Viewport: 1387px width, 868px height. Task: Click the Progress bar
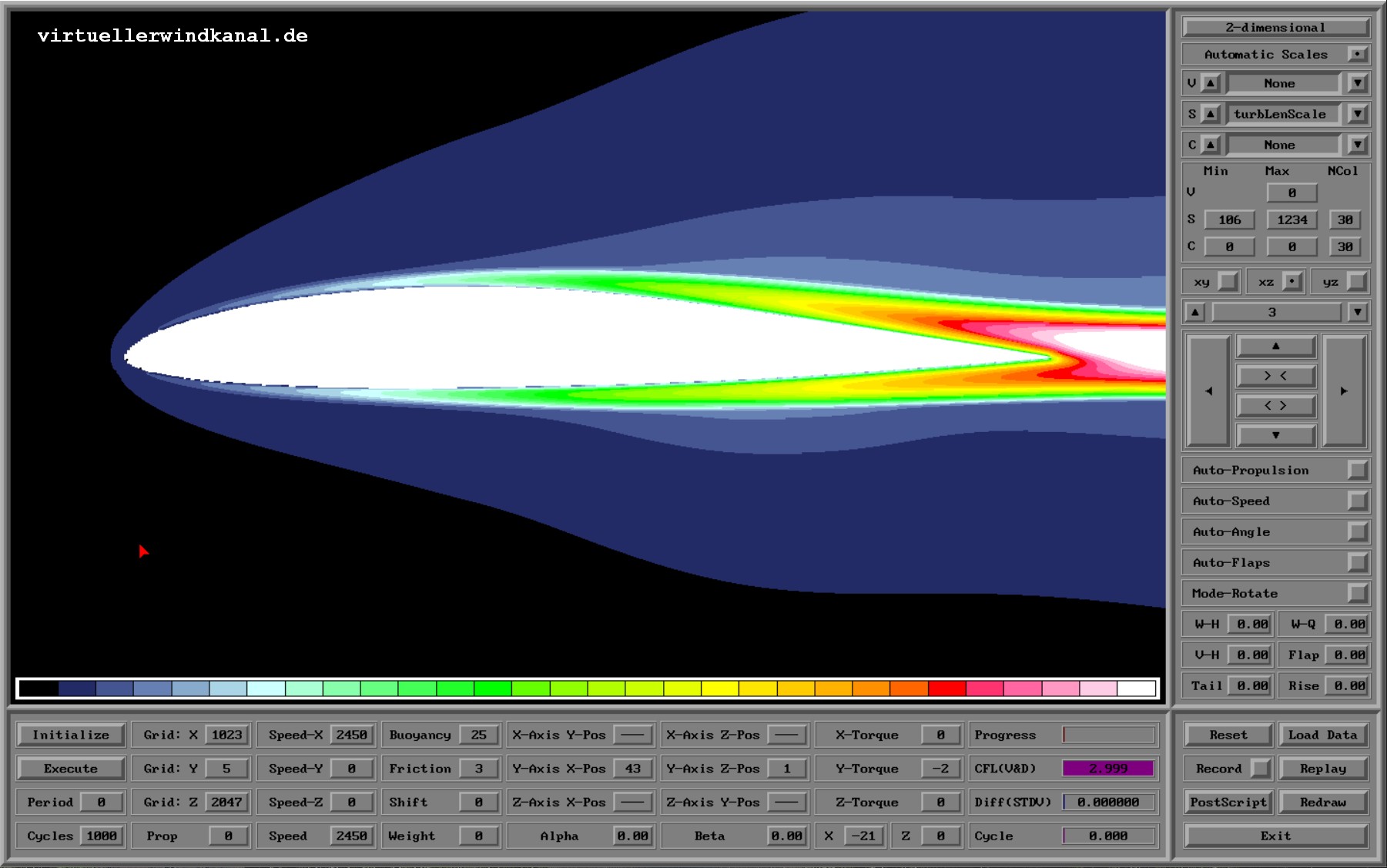click(1109, 735)
